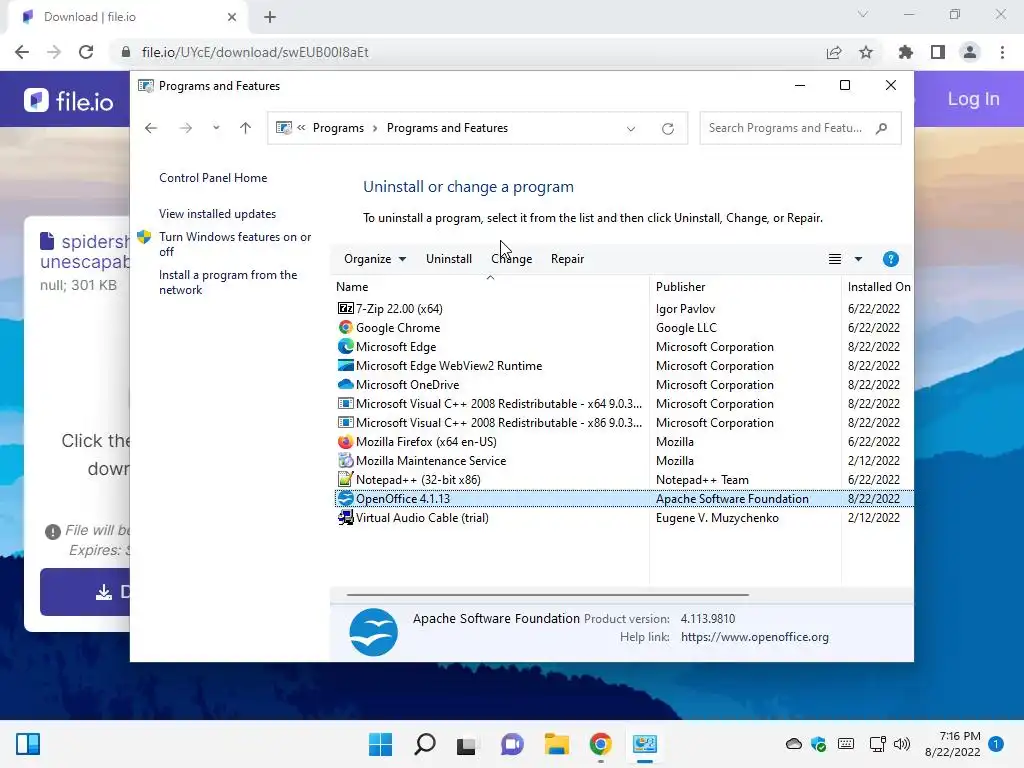
Task: Open Chrome three-dot menu
Action: tap(1002, 52)
